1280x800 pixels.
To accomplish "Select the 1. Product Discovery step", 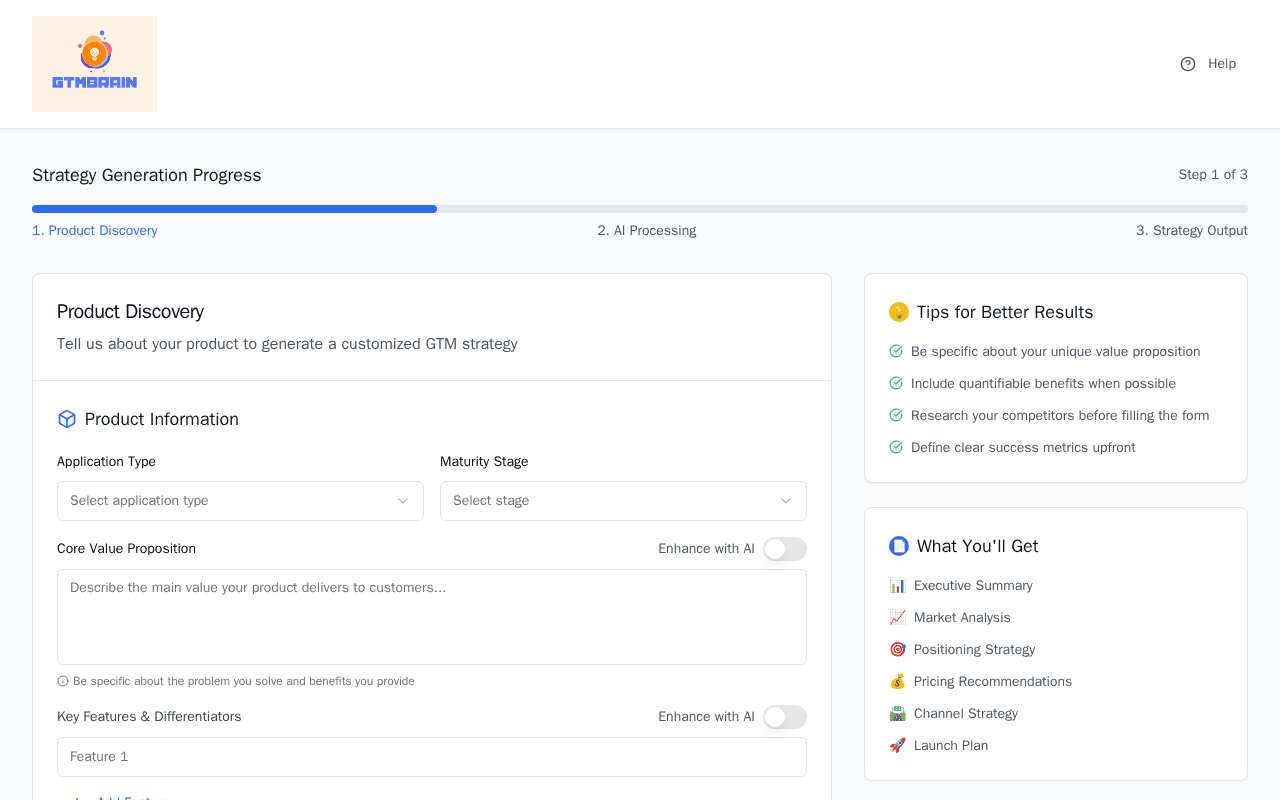I will [95, 231].
